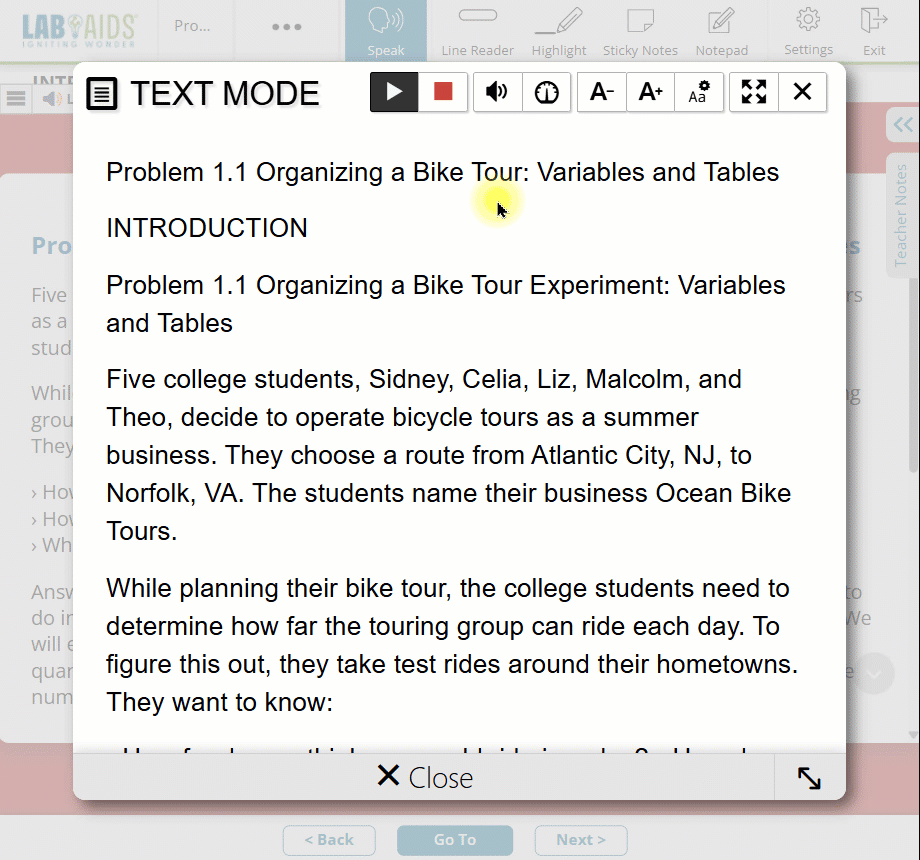Screen dimensions: 920x860
Task: Stop reading with the red stop button
Action: pos(443,92)
